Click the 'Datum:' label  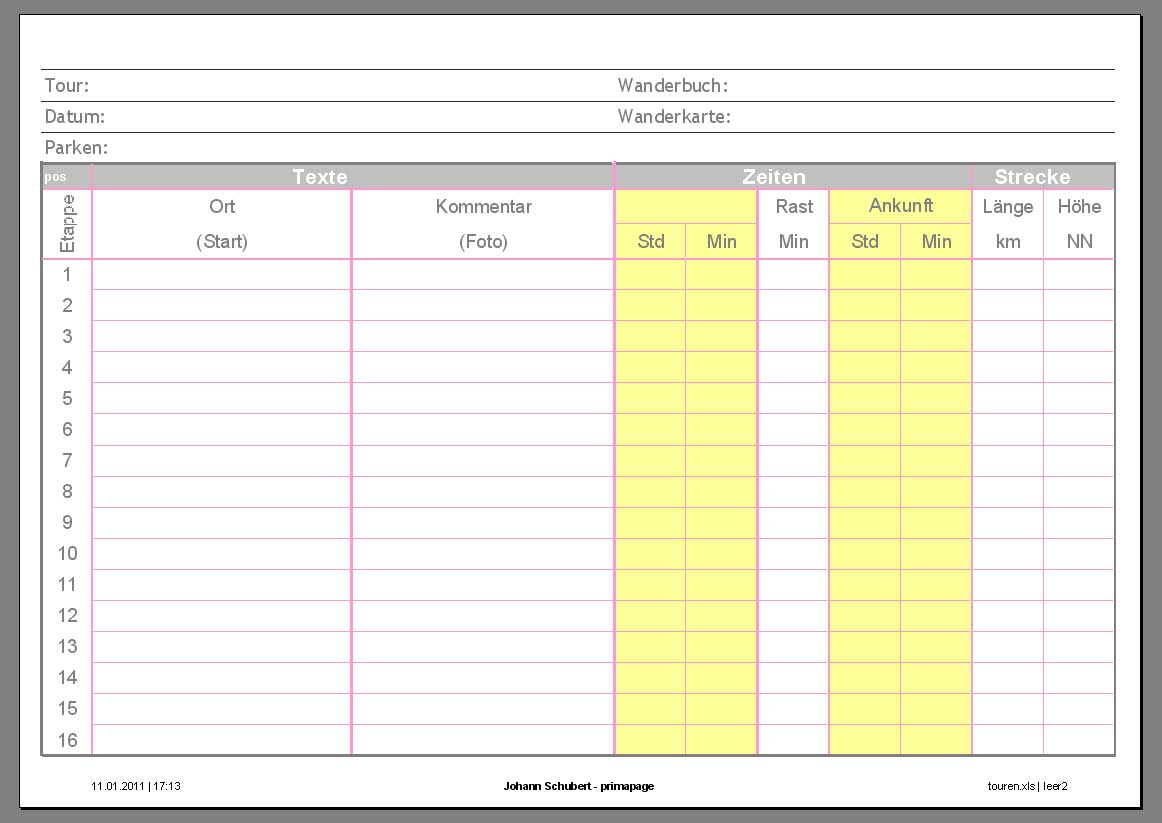pyautogui.click(x=75, y=116)
